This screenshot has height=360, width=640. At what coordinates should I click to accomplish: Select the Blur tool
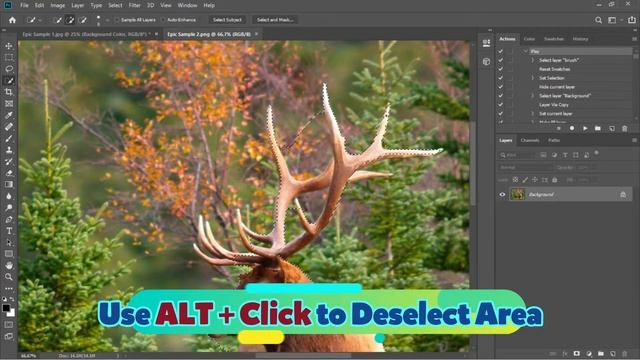9,196
